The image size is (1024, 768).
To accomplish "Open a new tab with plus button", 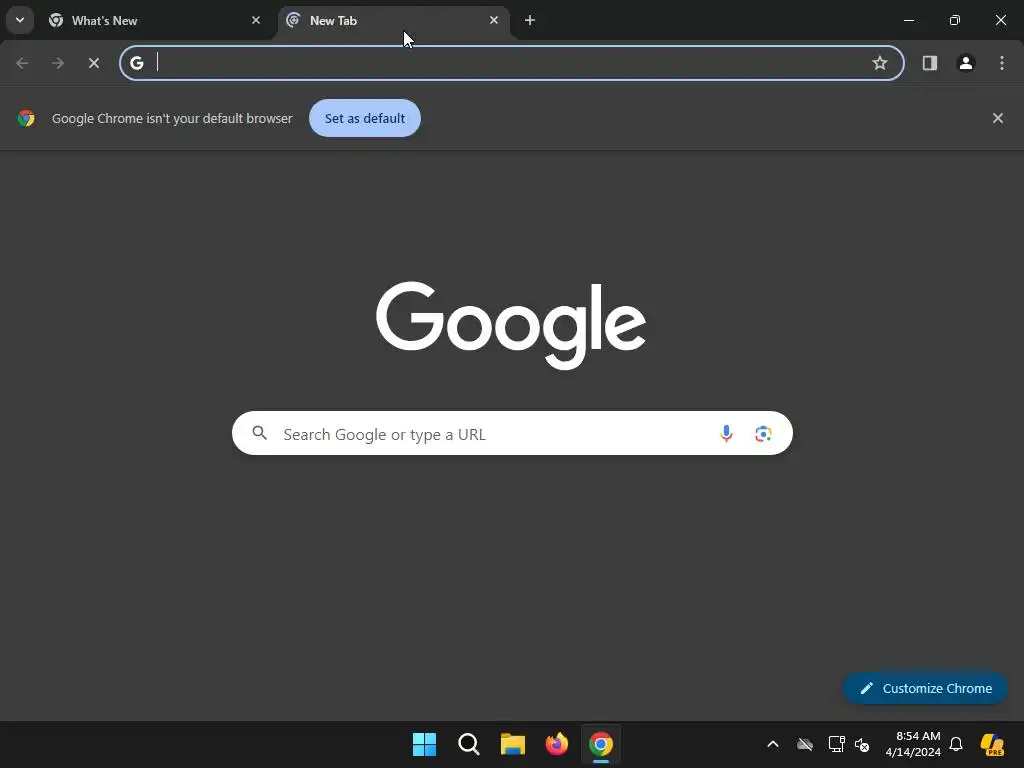I will [x=530, y=20].
